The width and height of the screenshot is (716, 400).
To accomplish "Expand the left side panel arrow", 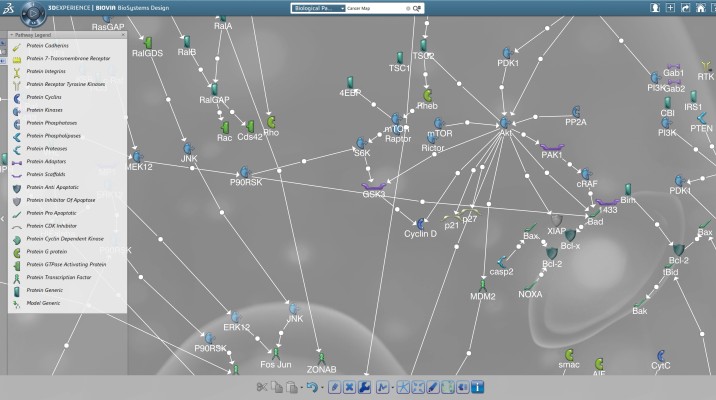I will pos(2,219).
